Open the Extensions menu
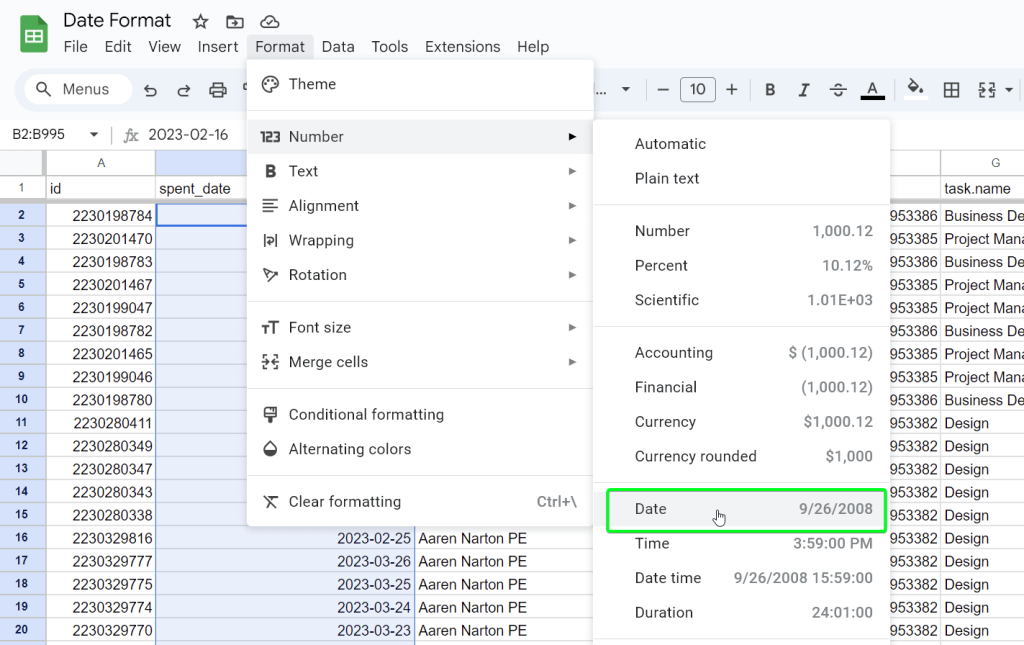Image resolution: width=1024 pixels, height=645 pixels. pos(462,47)
